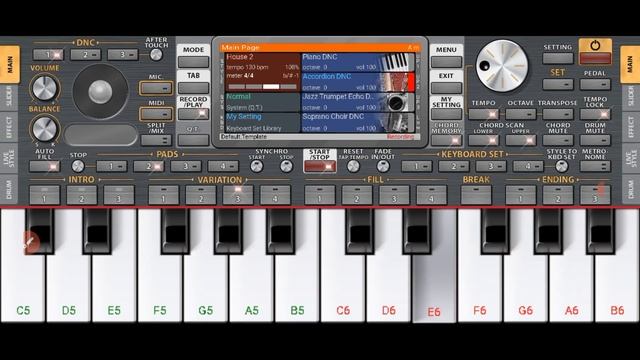This screenshot has height=360, width=640.
Task: Select Ending 2
Action: 558,195
